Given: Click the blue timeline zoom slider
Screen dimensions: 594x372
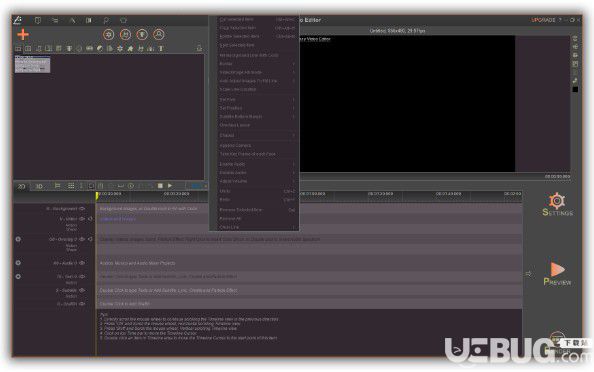Looking at the screenshot, I should (x=196, y=186).
